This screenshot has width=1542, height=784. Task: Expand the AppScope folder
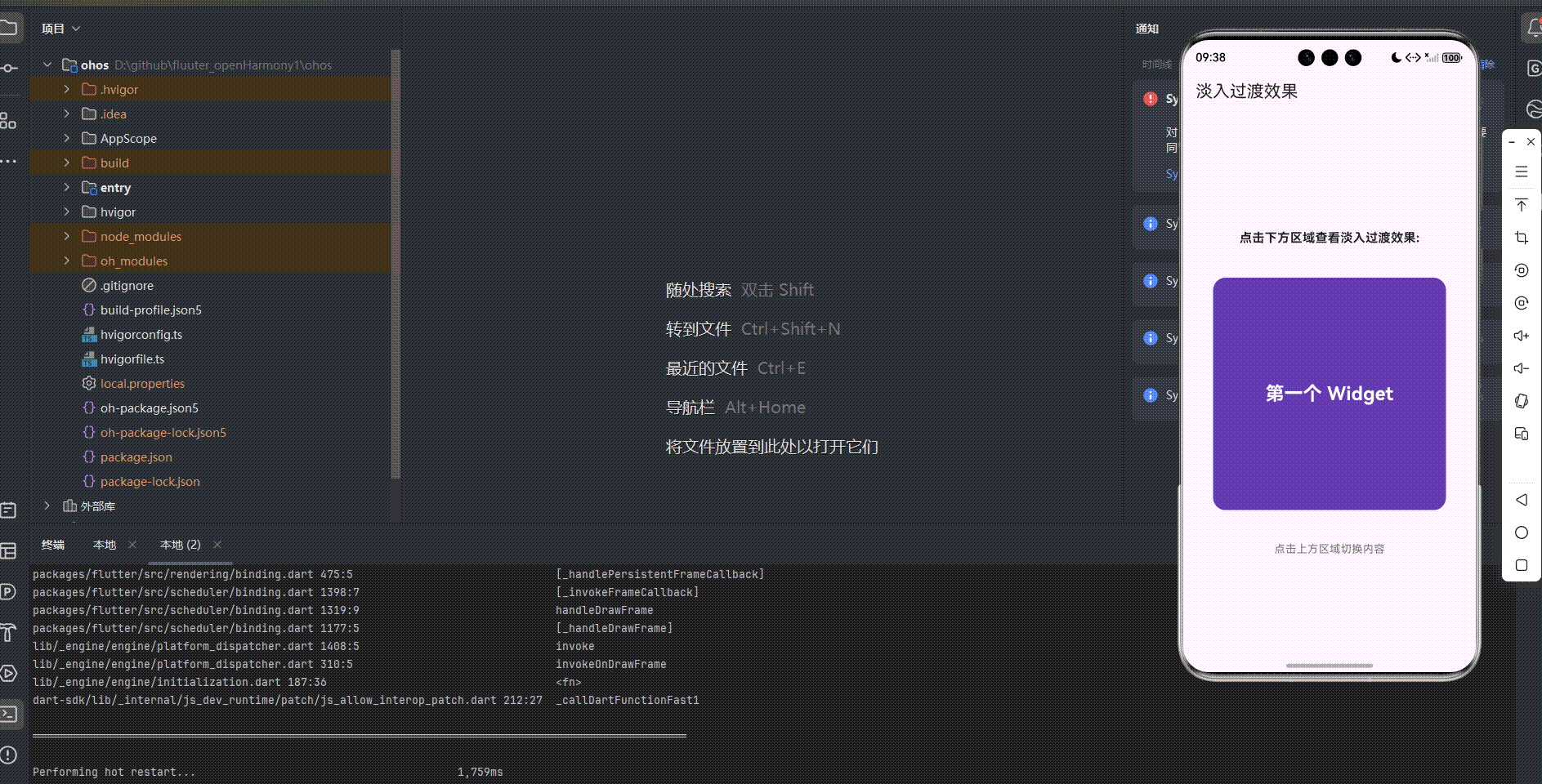coord(67,138)
